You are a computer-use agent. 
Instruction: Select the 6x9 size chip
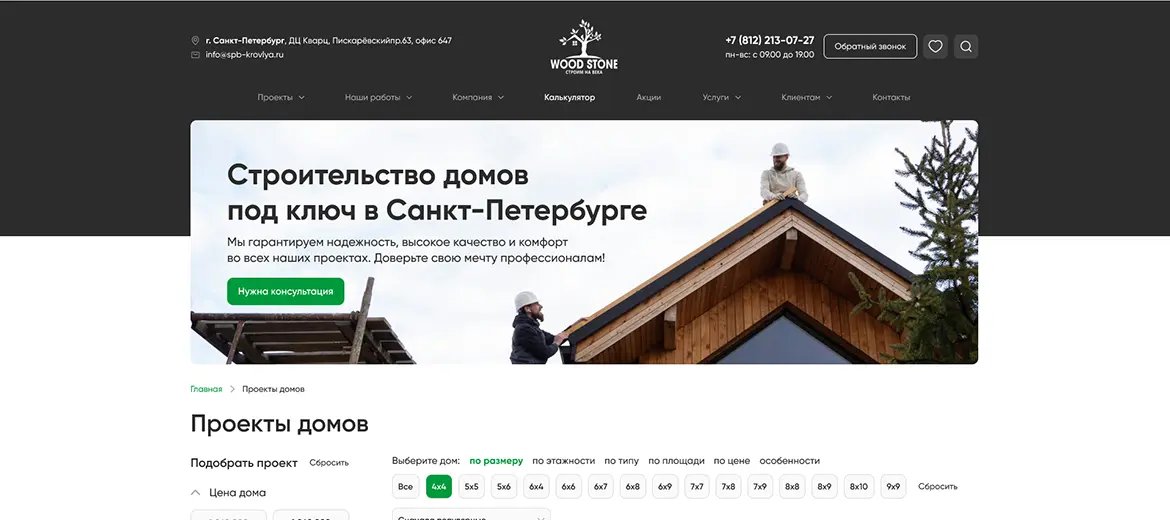click(x=665, y=486)
